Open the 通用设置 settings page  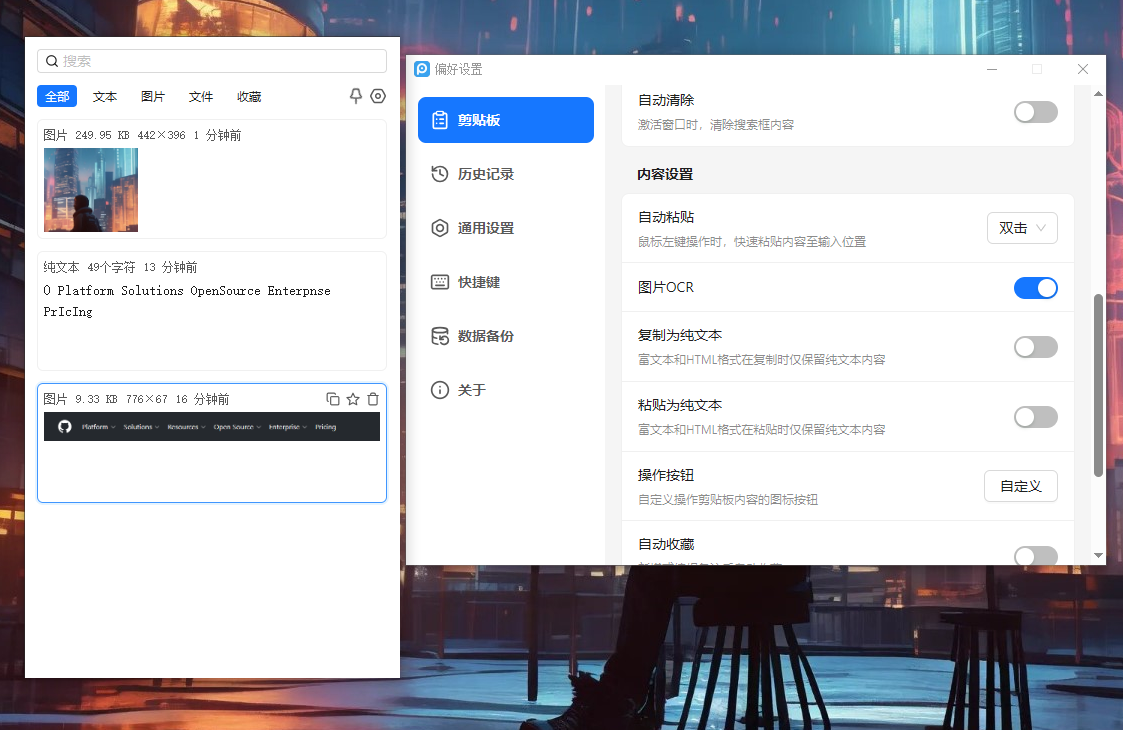tap(506, 228)
